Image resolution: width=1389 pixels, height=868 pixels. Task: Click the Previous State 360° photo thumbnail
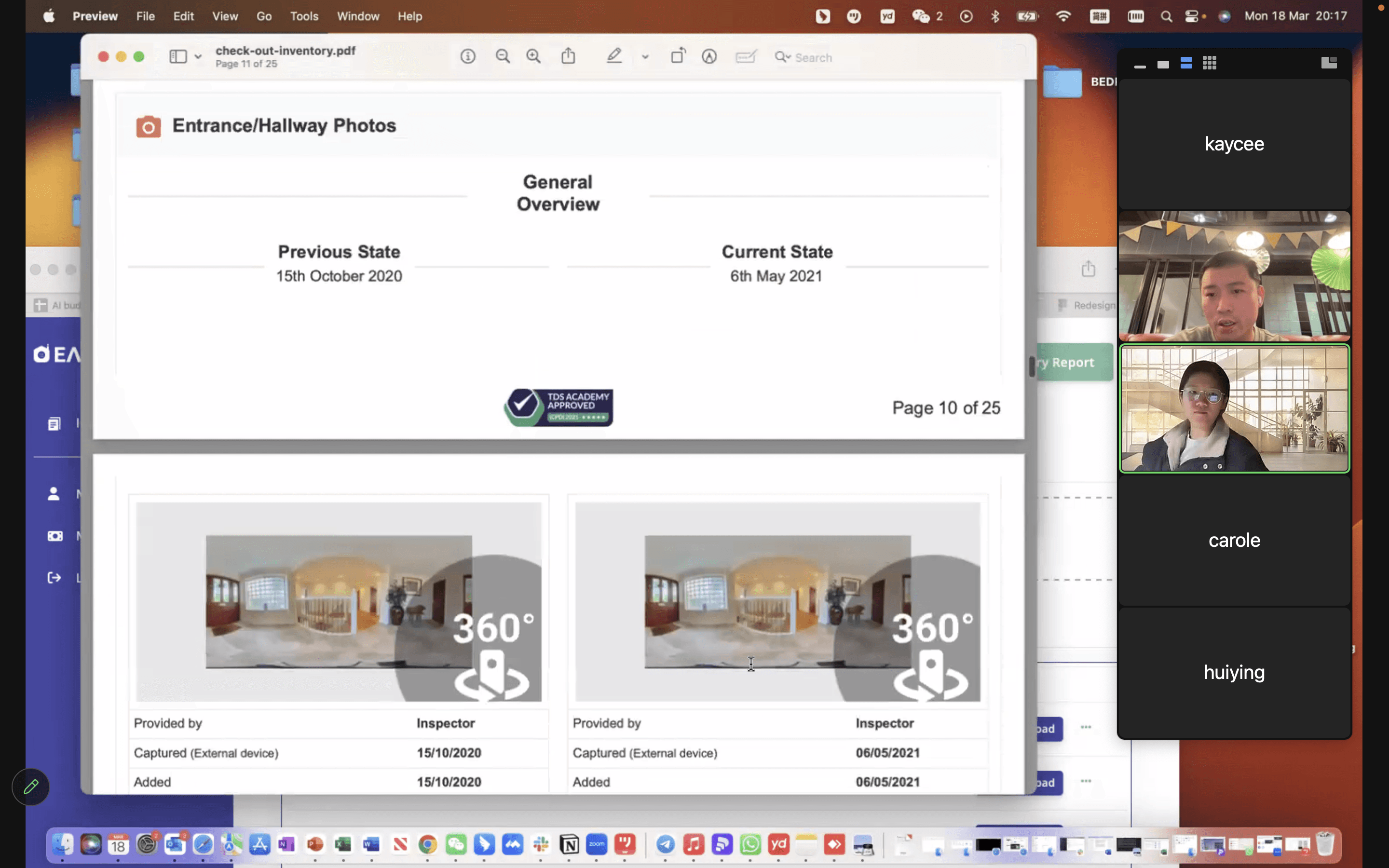point(339,602)
